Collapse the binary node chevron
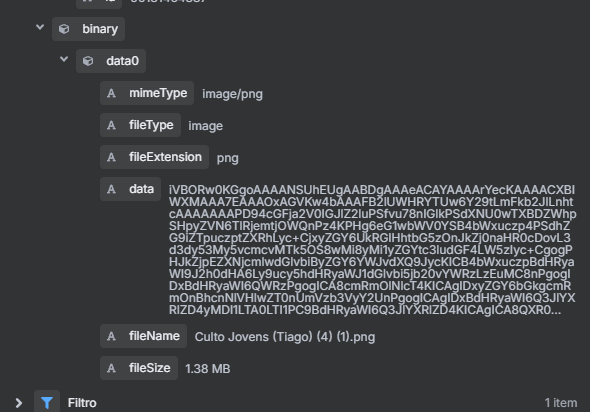The height and width of the screenshot is (412, 590). [40, 27]
